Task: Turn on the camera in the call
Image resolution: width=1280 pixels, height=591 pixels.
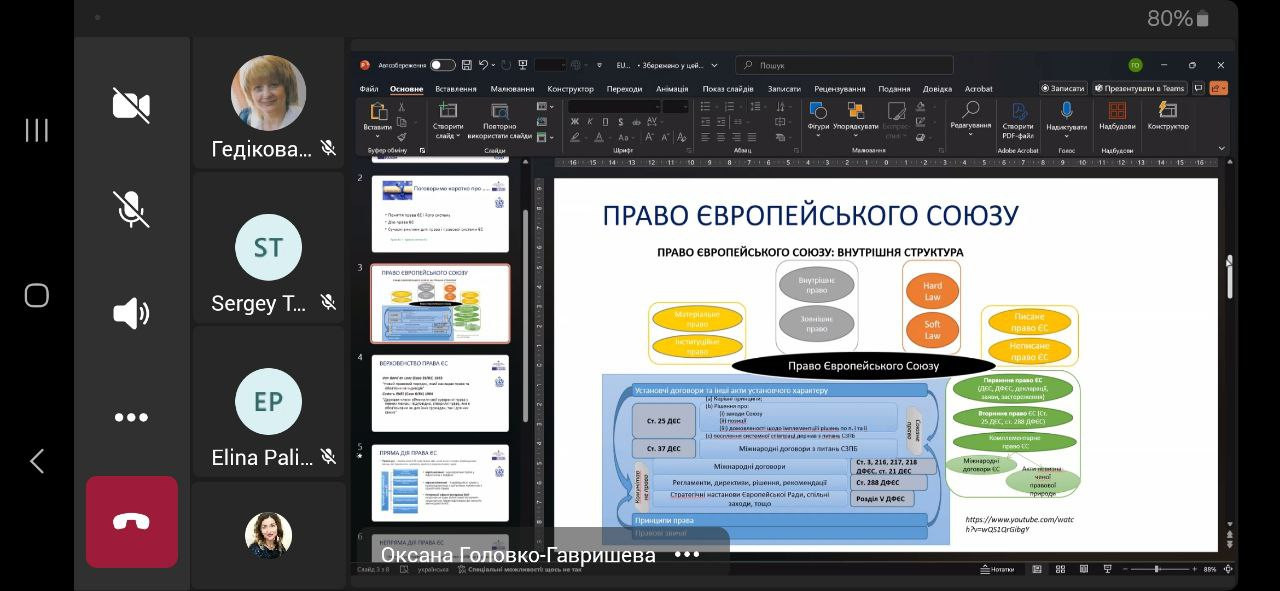Action: click(x=131, y=105)
